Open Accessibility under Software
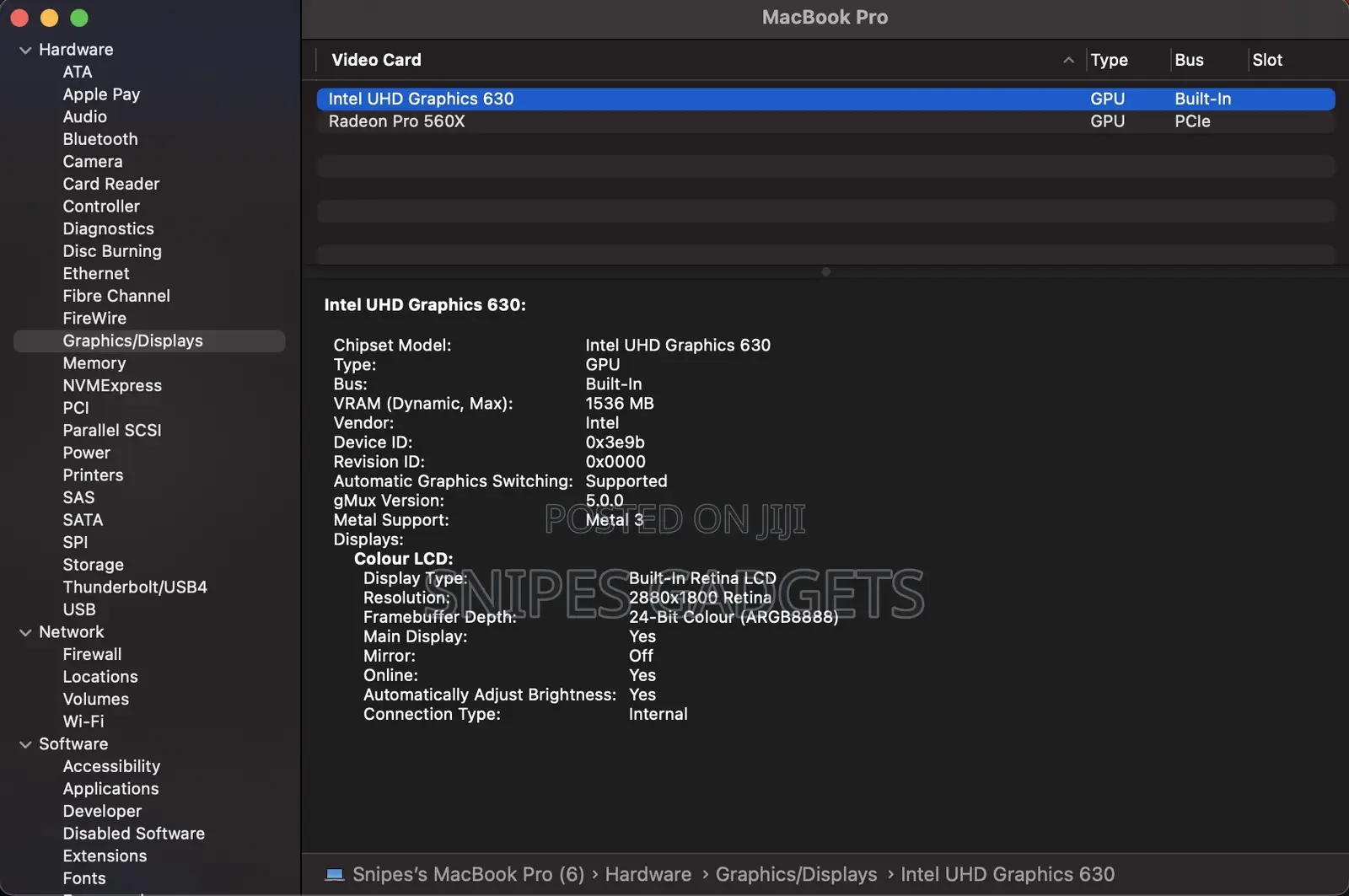Screen dimensions: 1349x896 click(111, 766)
